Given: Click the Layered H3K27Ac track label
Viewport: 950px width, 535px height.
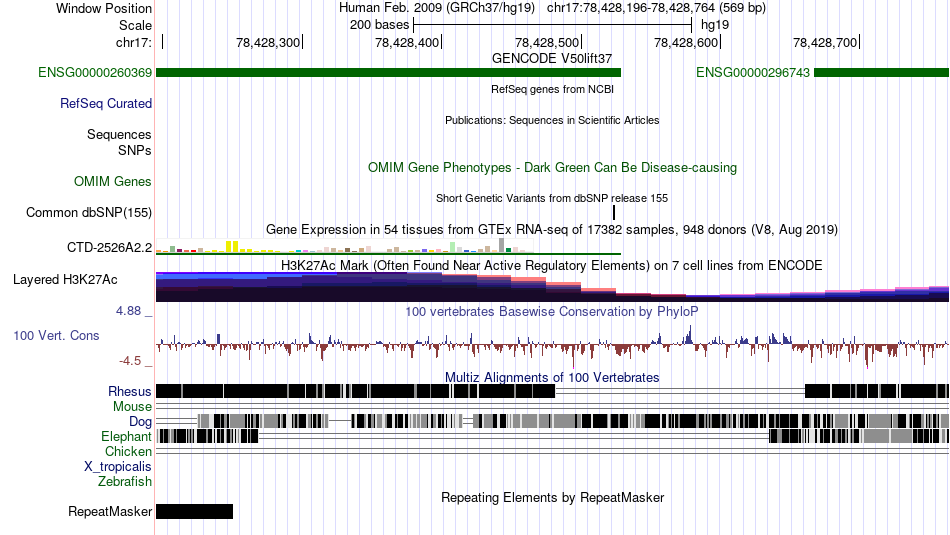Looking at the screenshot, I should (65, 280).
